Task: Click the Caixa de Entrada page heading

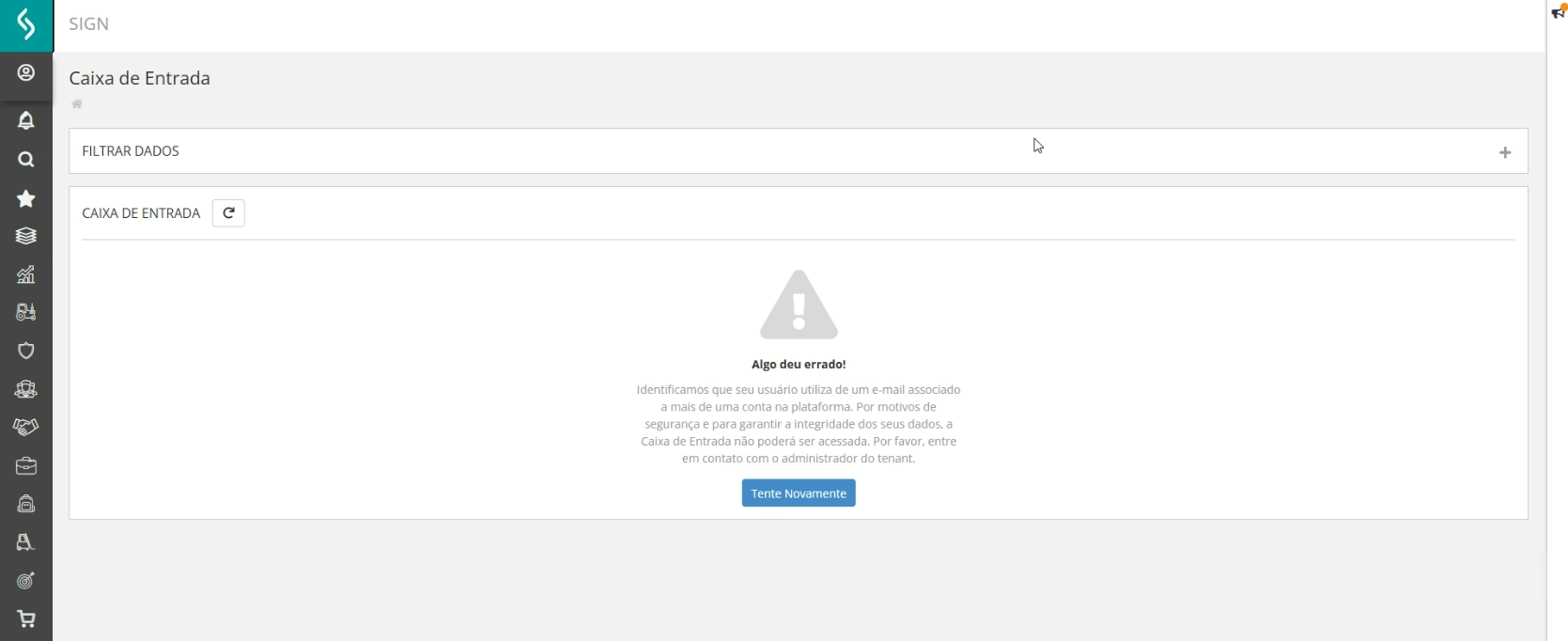Action: pyautogui.click(x=139, y=78)
